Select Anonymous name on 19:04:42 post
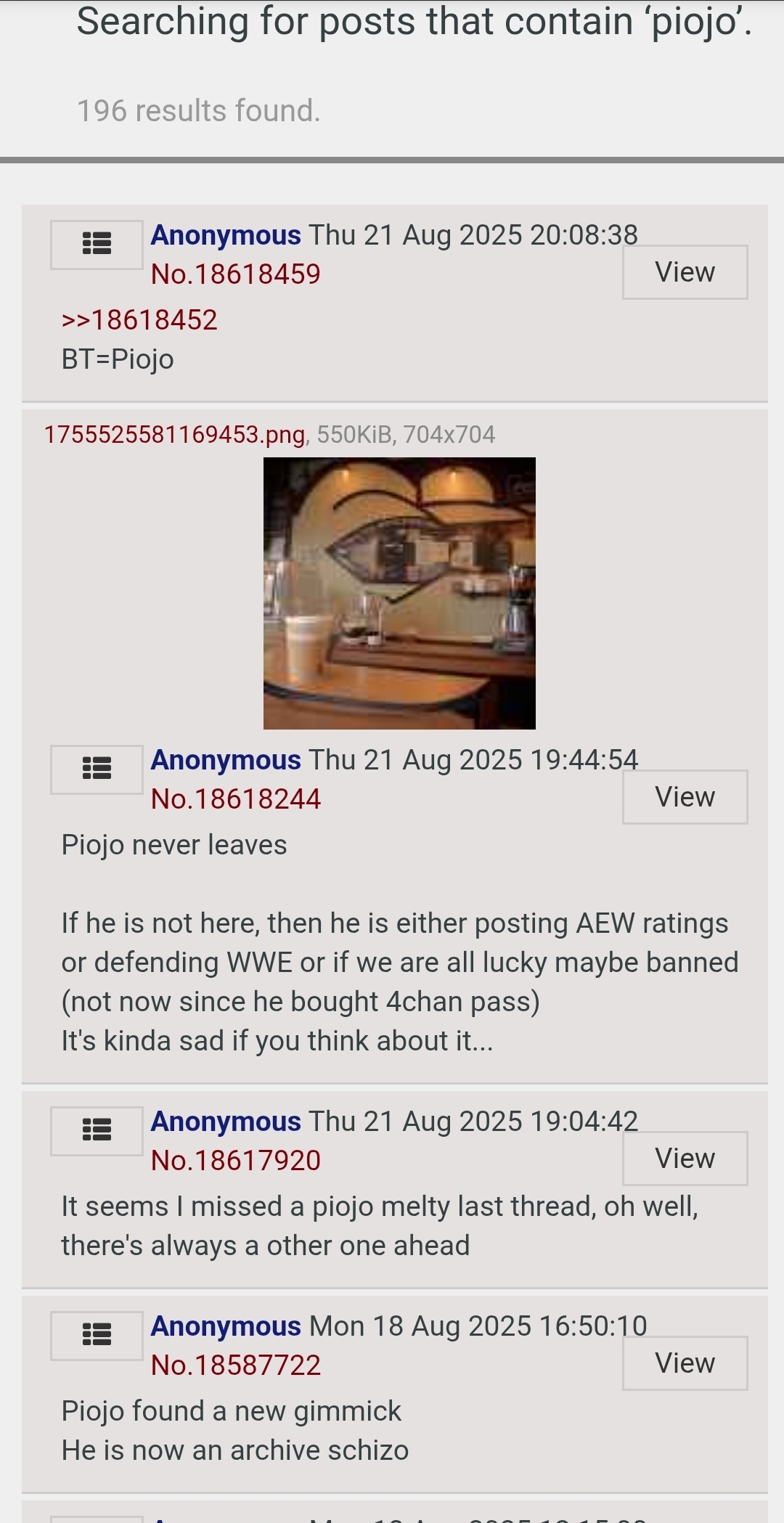The height and width of the screenshot is (1523, 784). pos(226,1122)
